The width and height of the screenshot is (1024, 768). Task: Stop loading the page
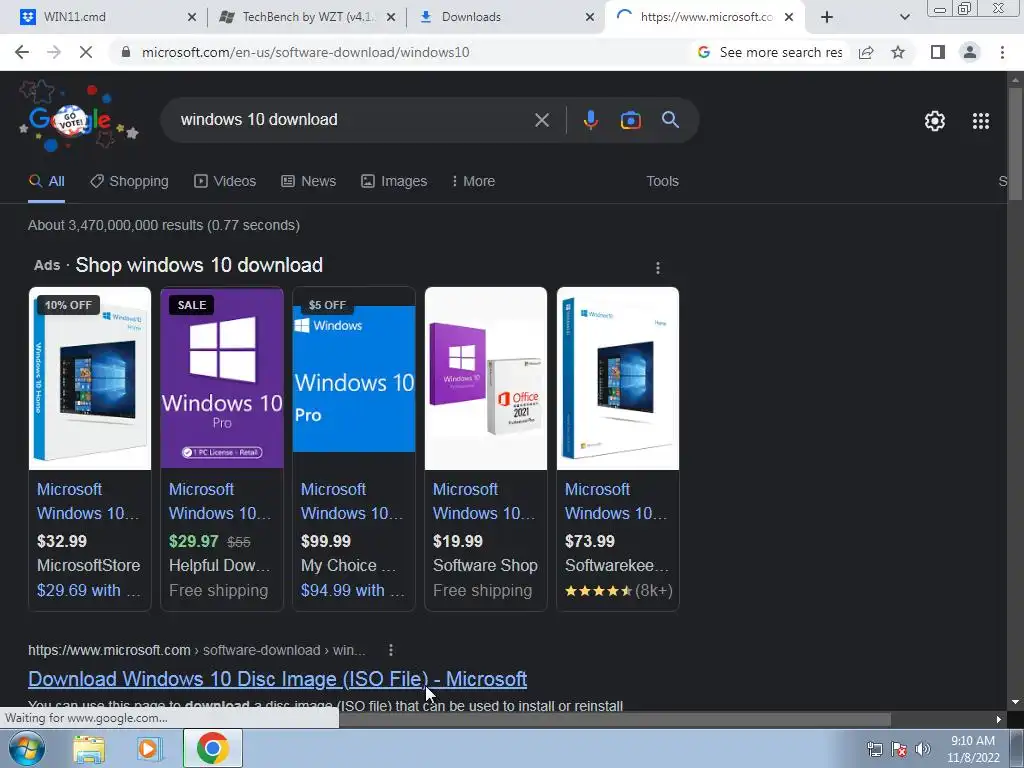(86, 52)
